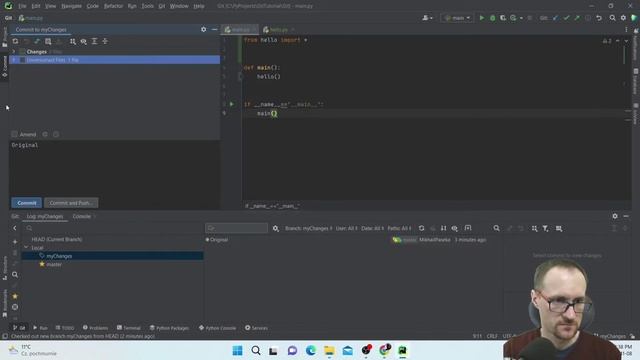The width and height of the screenshot is (640, 360).
Task: Collapse the Local branches node
Action: click(27, 248)
